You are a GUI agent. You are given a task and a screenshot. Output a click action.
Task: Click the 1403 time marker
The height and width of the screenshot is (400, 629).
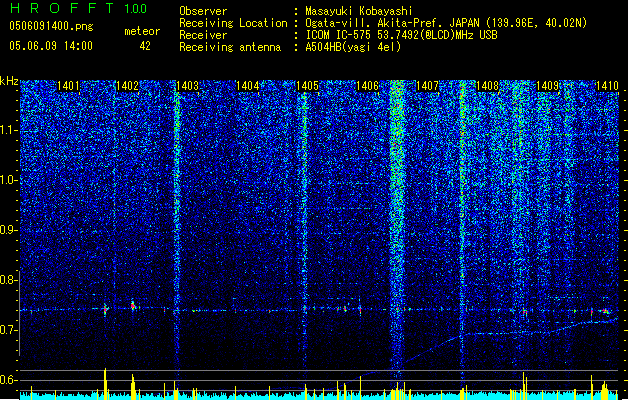pos(188,86)
